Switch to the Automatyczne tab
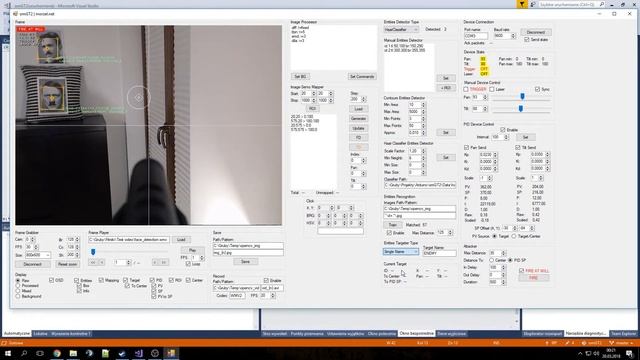This screenshot has width=640, height=360. coord(17,334)
